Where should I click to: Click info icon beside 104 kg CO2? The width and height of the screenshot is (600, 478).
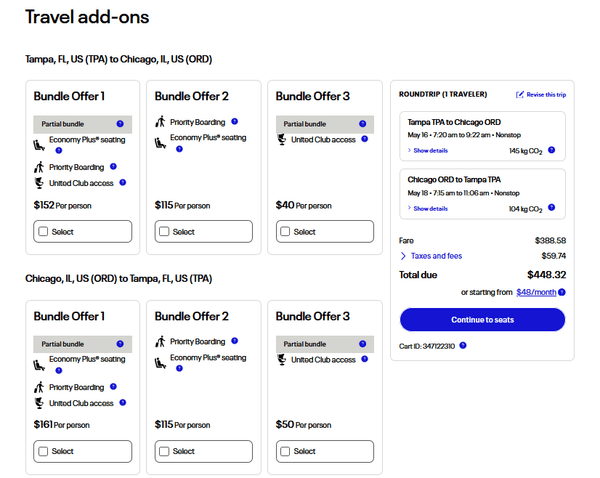(x=551, y=208)
